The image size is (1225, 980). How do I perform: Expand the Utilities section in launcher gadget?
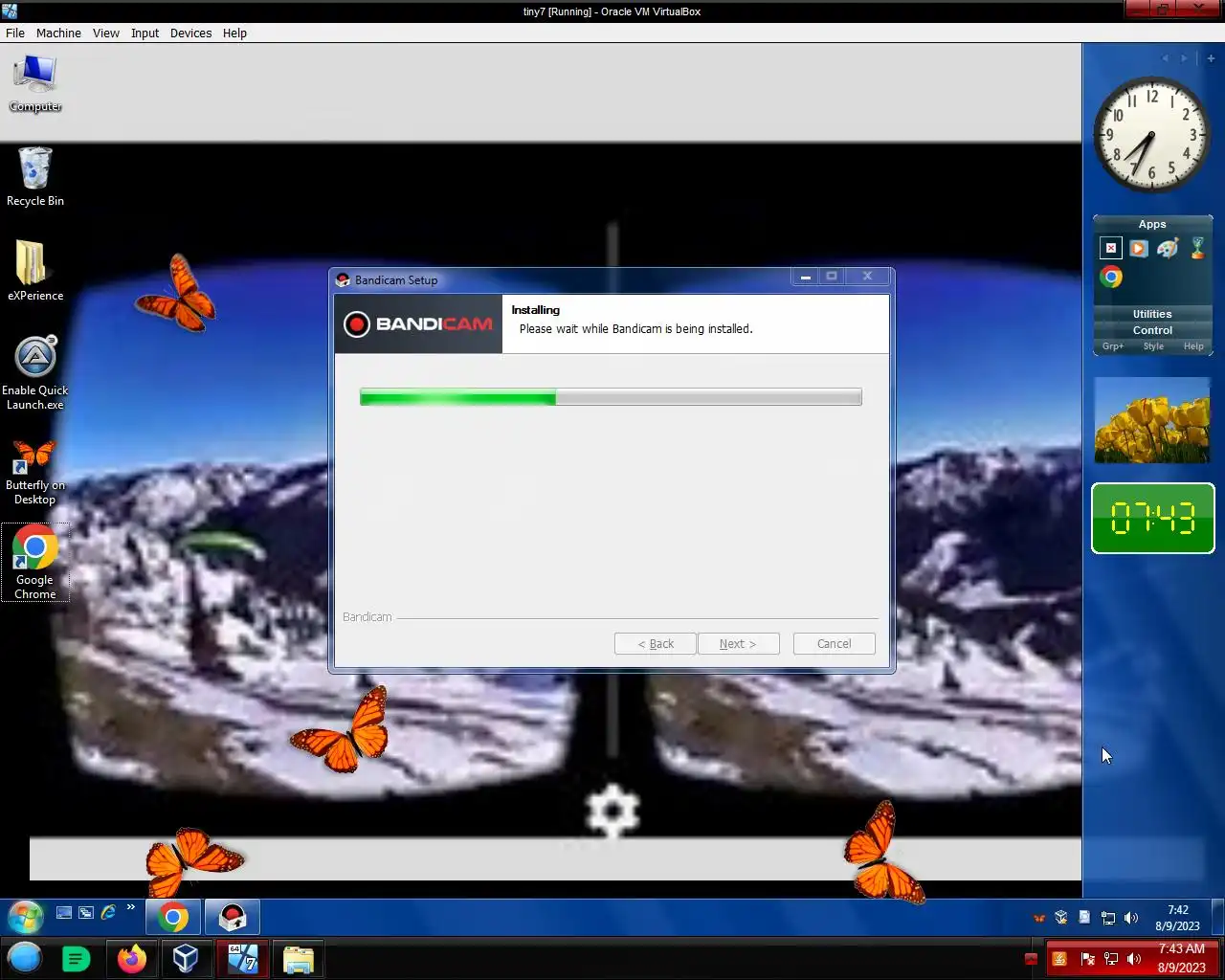click(x=1152, y=314)
